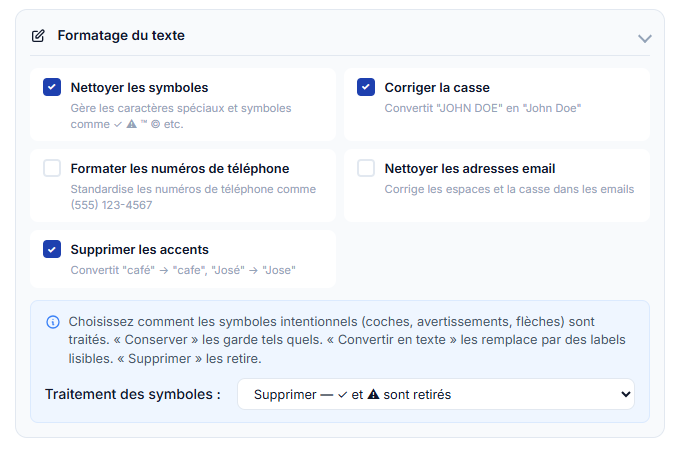The image size is (678, 449).
Task: Open the Traitement des symboles dropdown
Action: pyautogui.click(x=435, y=394)
